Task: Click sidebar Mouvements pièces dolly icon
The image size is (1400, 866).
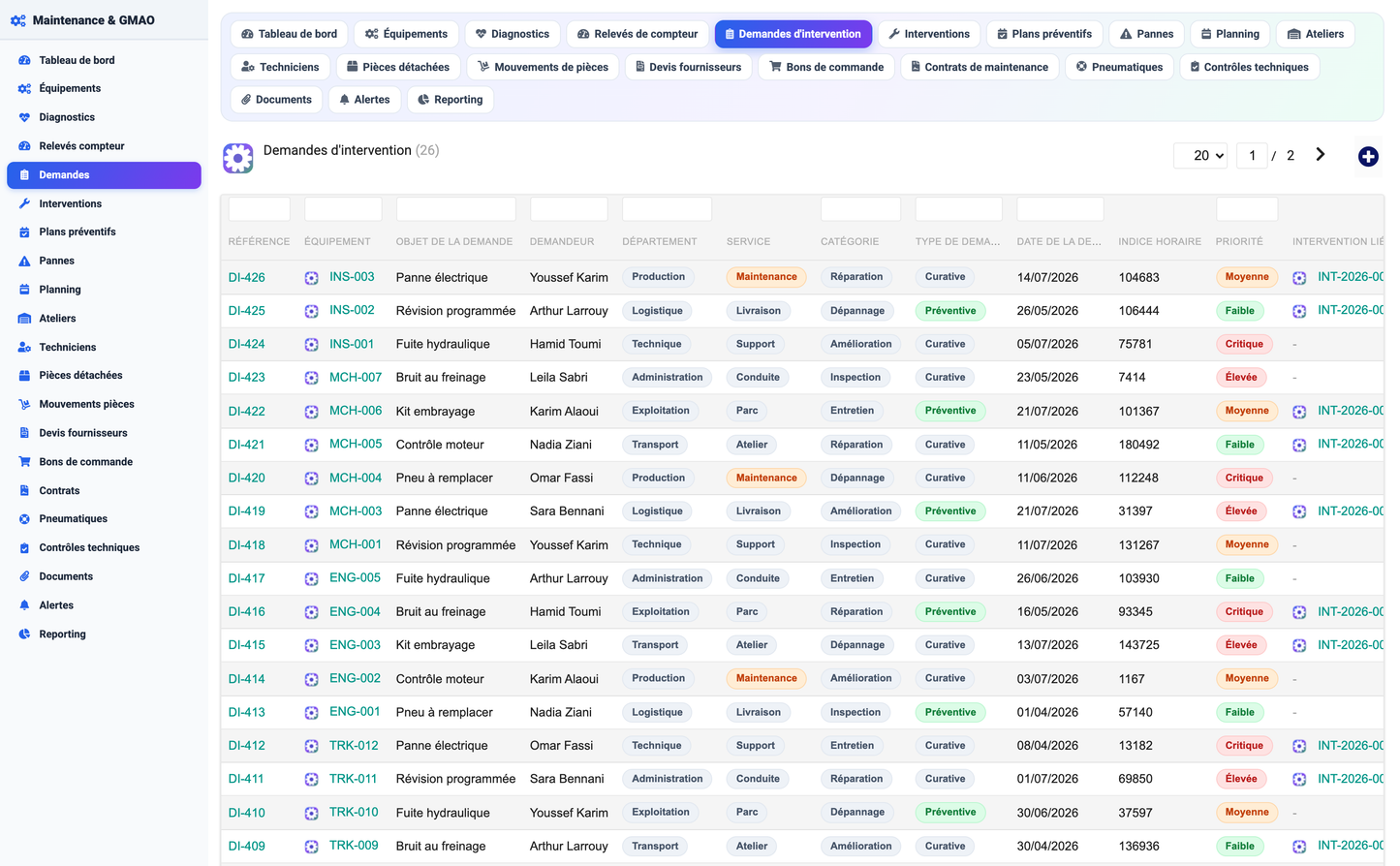Action: tap(24, 405)
